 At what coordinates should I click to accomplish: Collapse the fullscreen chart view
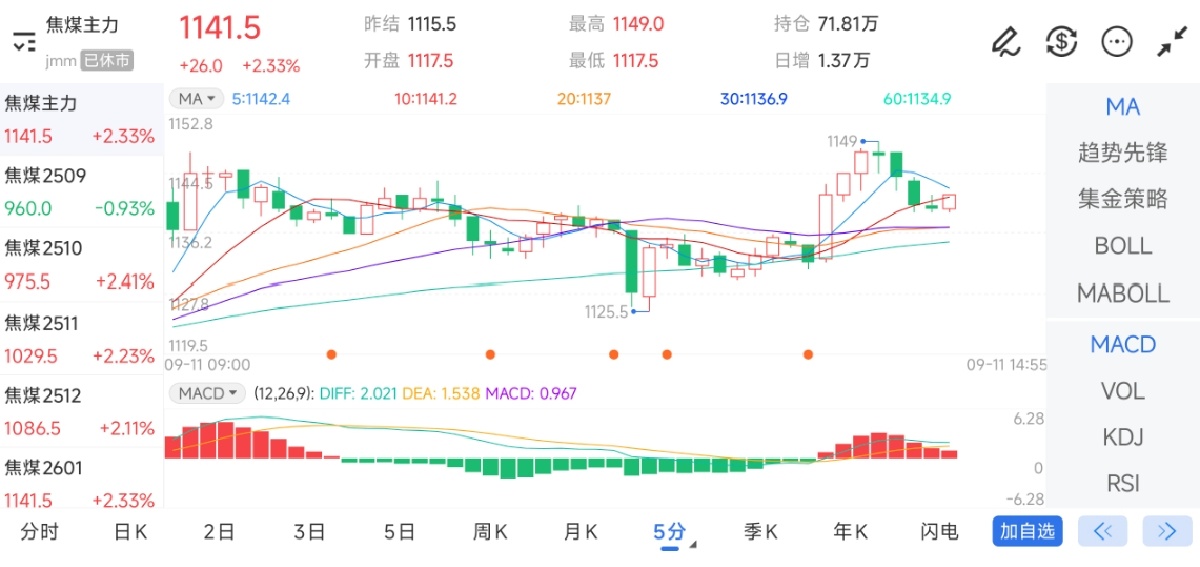tap(1171, 41)
